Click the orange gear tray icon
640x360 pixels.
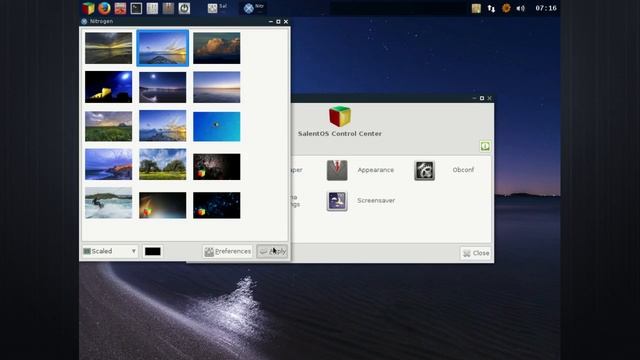click(x=506, y=8)
